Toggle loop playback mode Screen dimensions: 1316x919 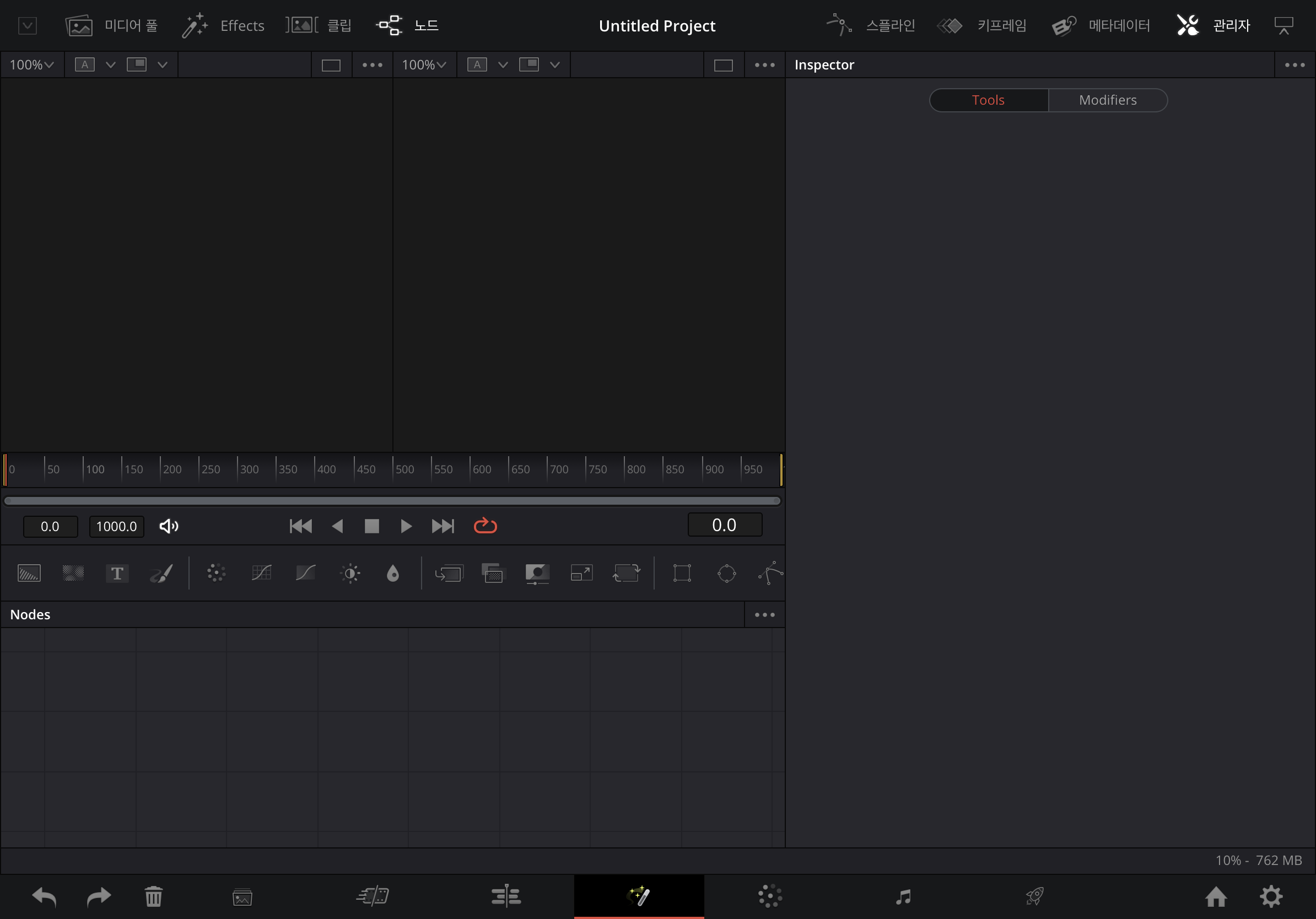pyautogui.click(x=485, y=526)
